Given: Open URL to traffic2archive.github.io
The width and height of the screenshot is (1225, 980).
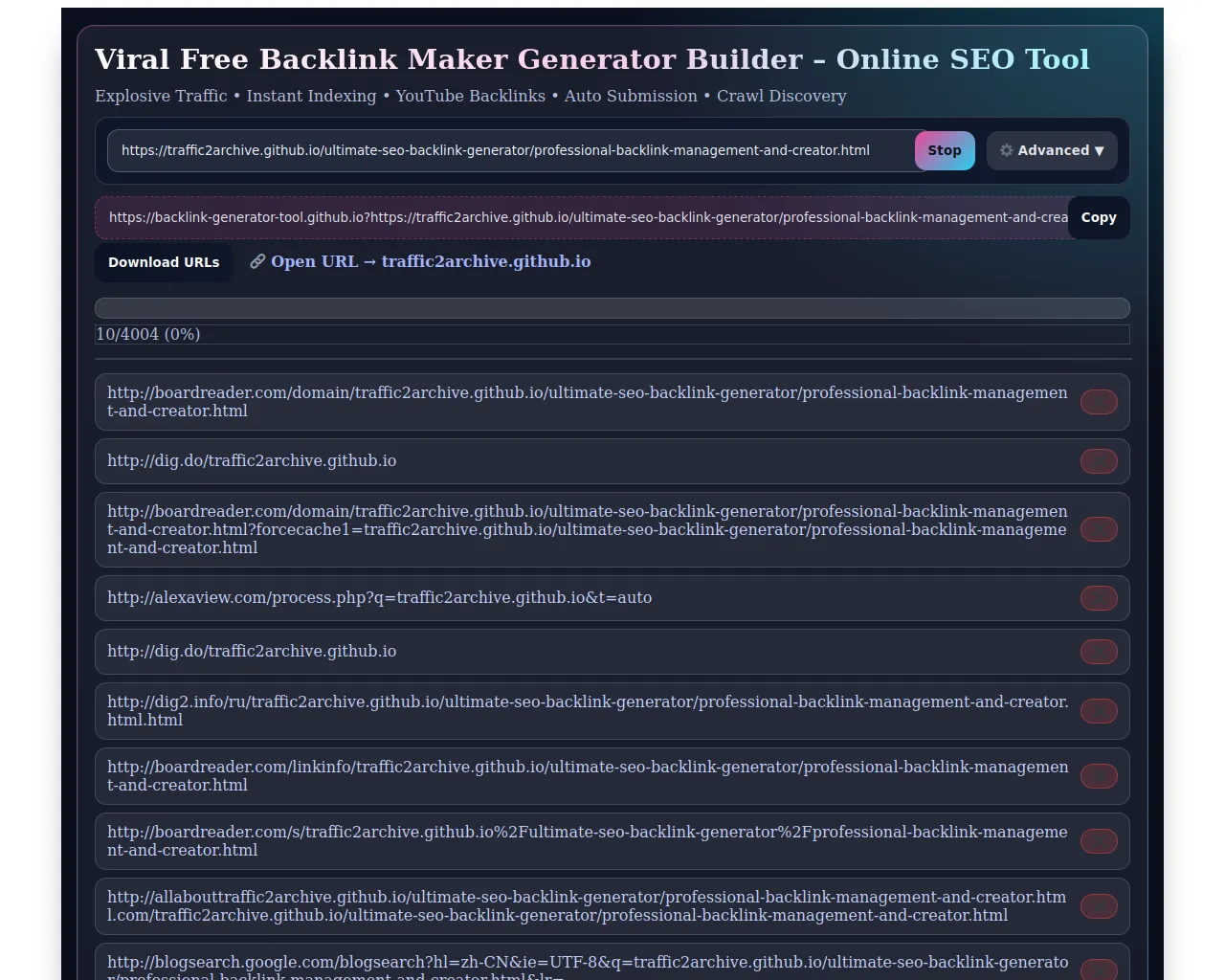Looking at the screenshot, I should point(431,261).
